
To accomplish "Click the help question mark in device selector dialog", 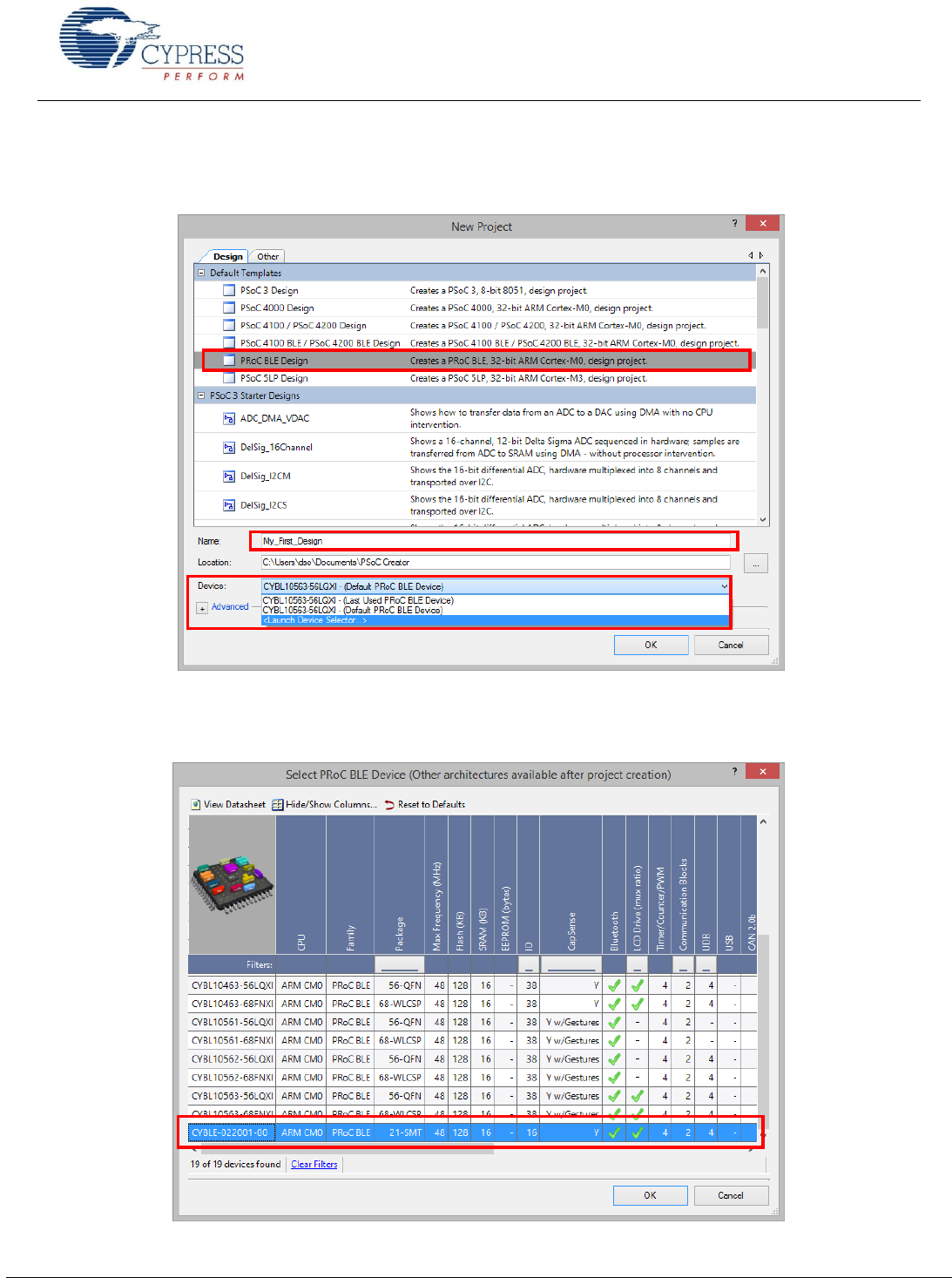I will pos(734,771).
